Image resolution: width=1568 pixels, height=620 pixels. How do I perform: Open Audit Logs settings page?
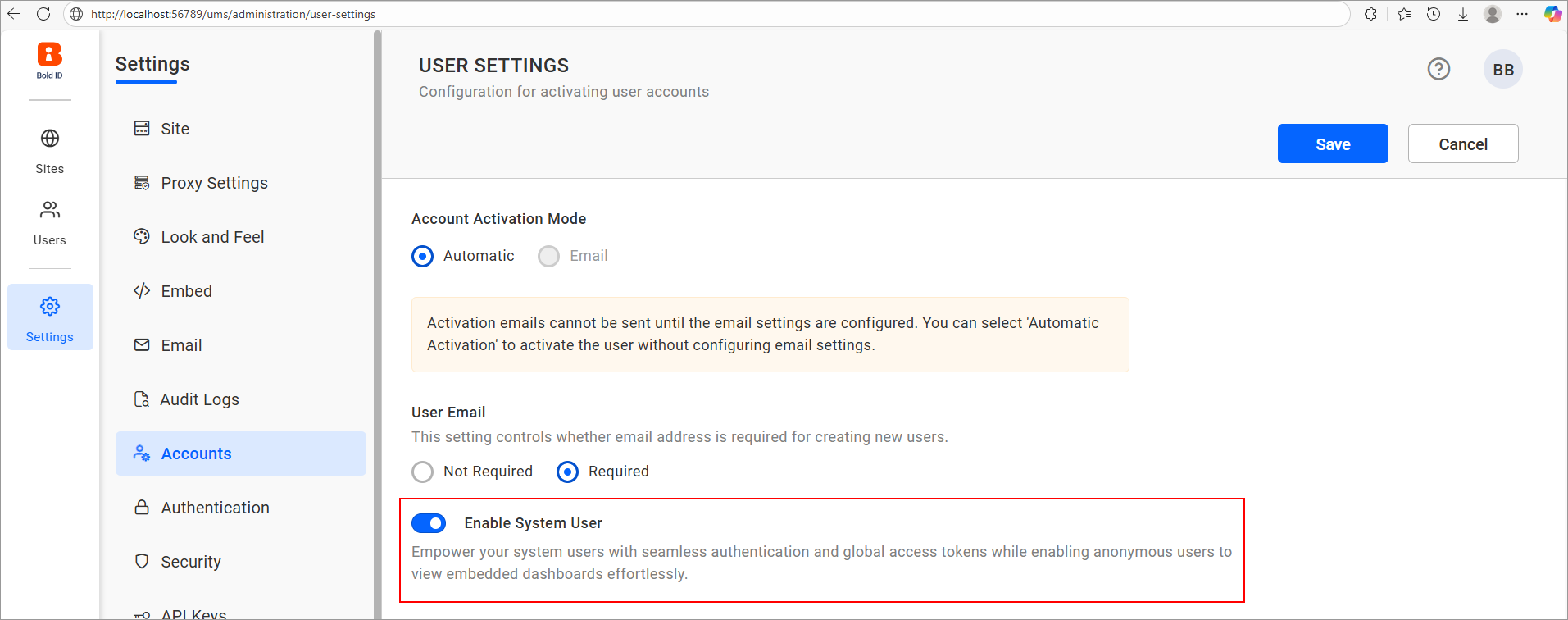click(199, 399)
